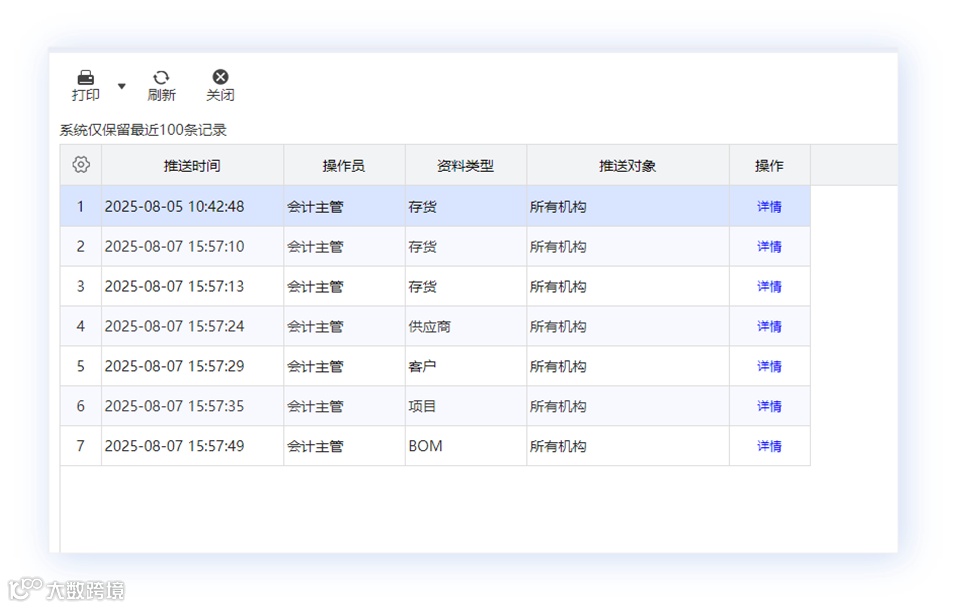Click the 资料类型 column header
Viewport: 954px width, 608px height.
(x=465, y=166)
